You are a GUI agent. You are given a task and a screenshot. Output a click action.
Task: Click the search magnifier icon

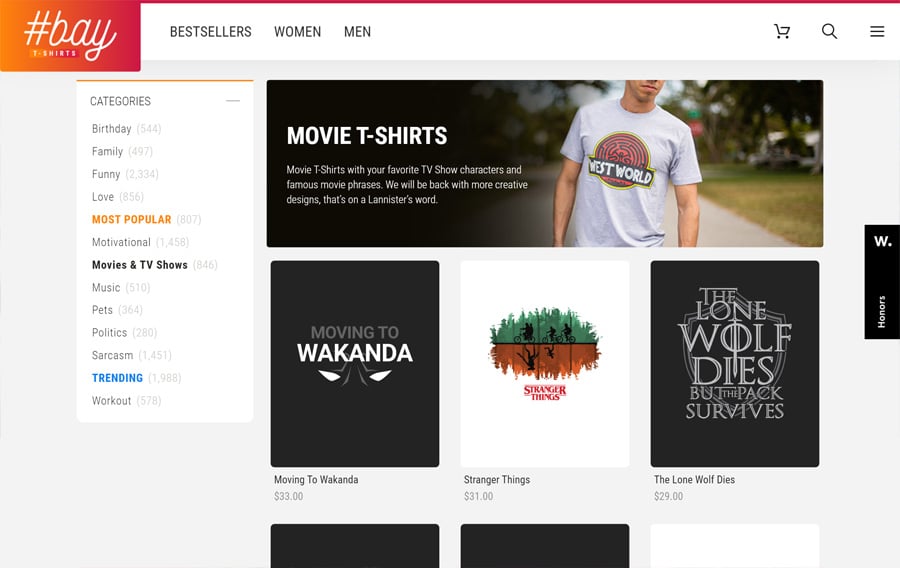tap(829, 32)
